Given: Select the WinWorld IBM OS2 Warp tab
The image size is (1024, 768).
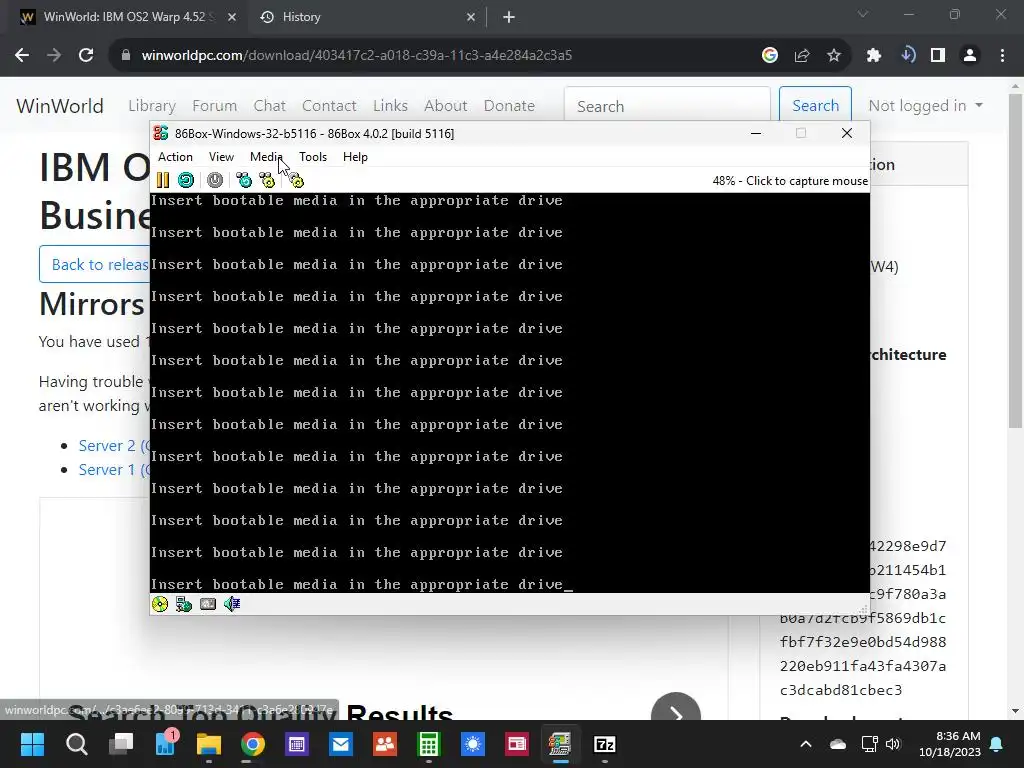Looking at the screenshot, I should tap(127, 17).
